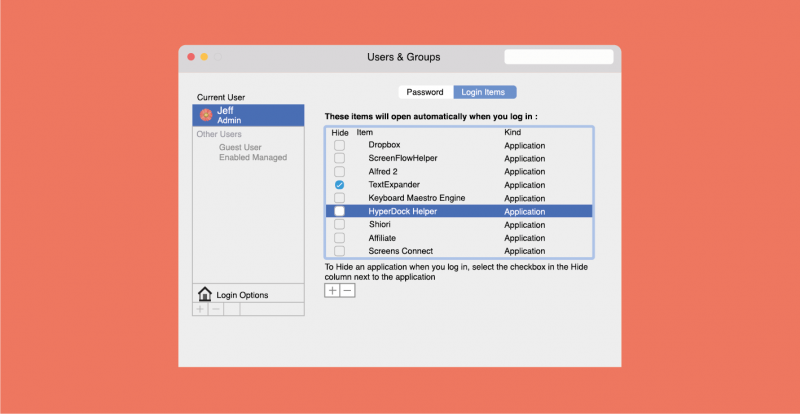Screen dimensions: 800x414
Task: Select the Login Items tab
Action: tap(485, 92)
